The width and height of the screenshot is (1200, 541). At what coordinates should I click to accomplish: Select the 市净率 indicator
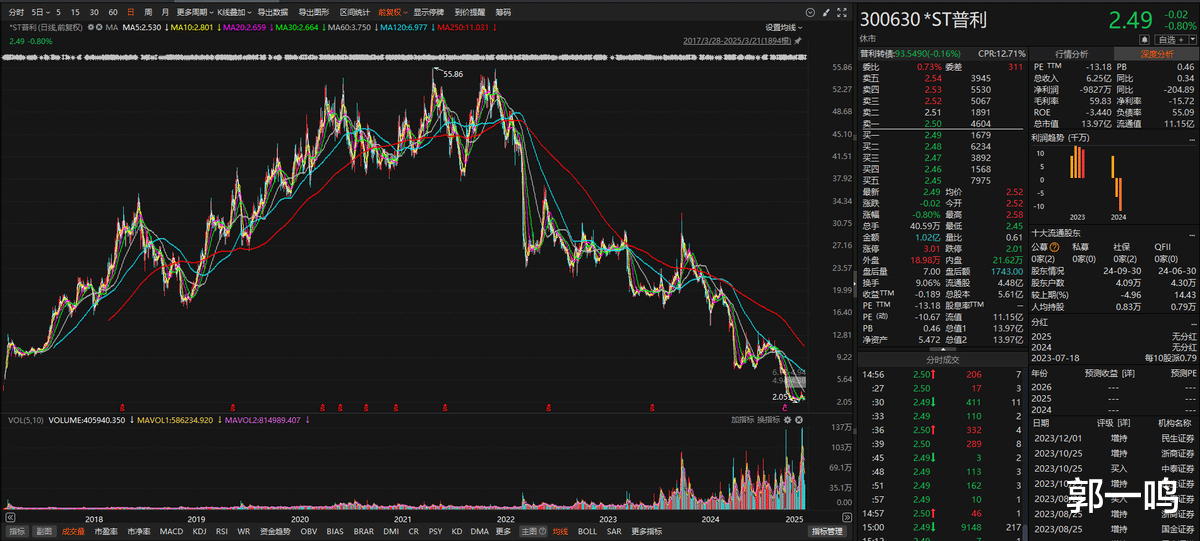(x=139, y=531)
